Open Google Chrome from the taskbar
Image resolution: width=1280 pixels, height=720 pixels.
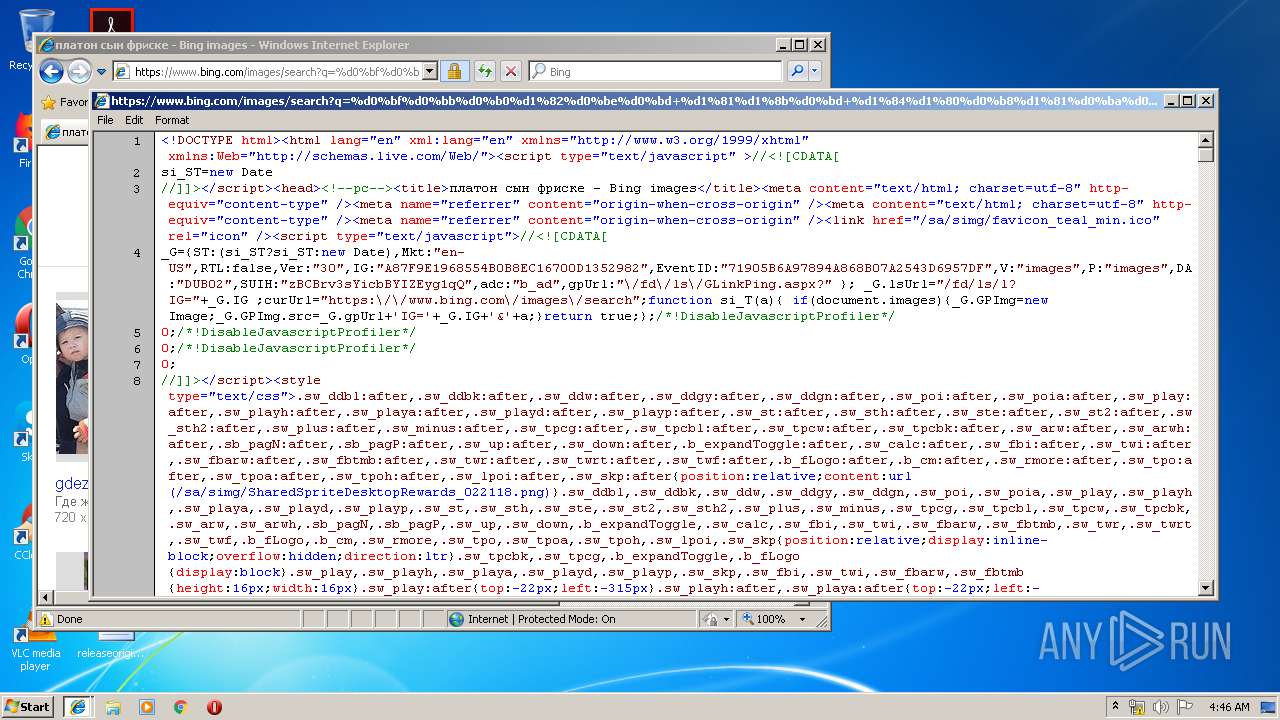(181, 706)
